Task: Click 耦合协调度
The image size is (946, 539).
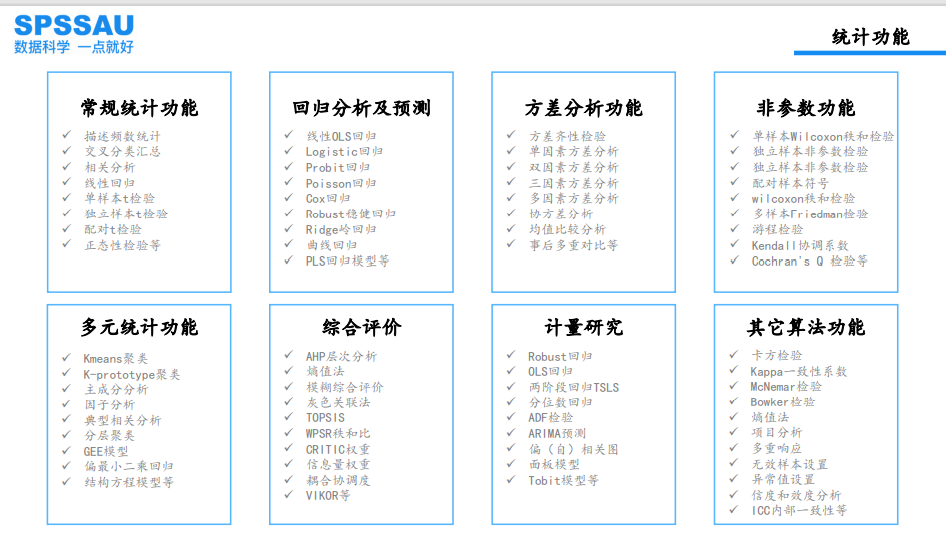Action: (x=338, y=480)
